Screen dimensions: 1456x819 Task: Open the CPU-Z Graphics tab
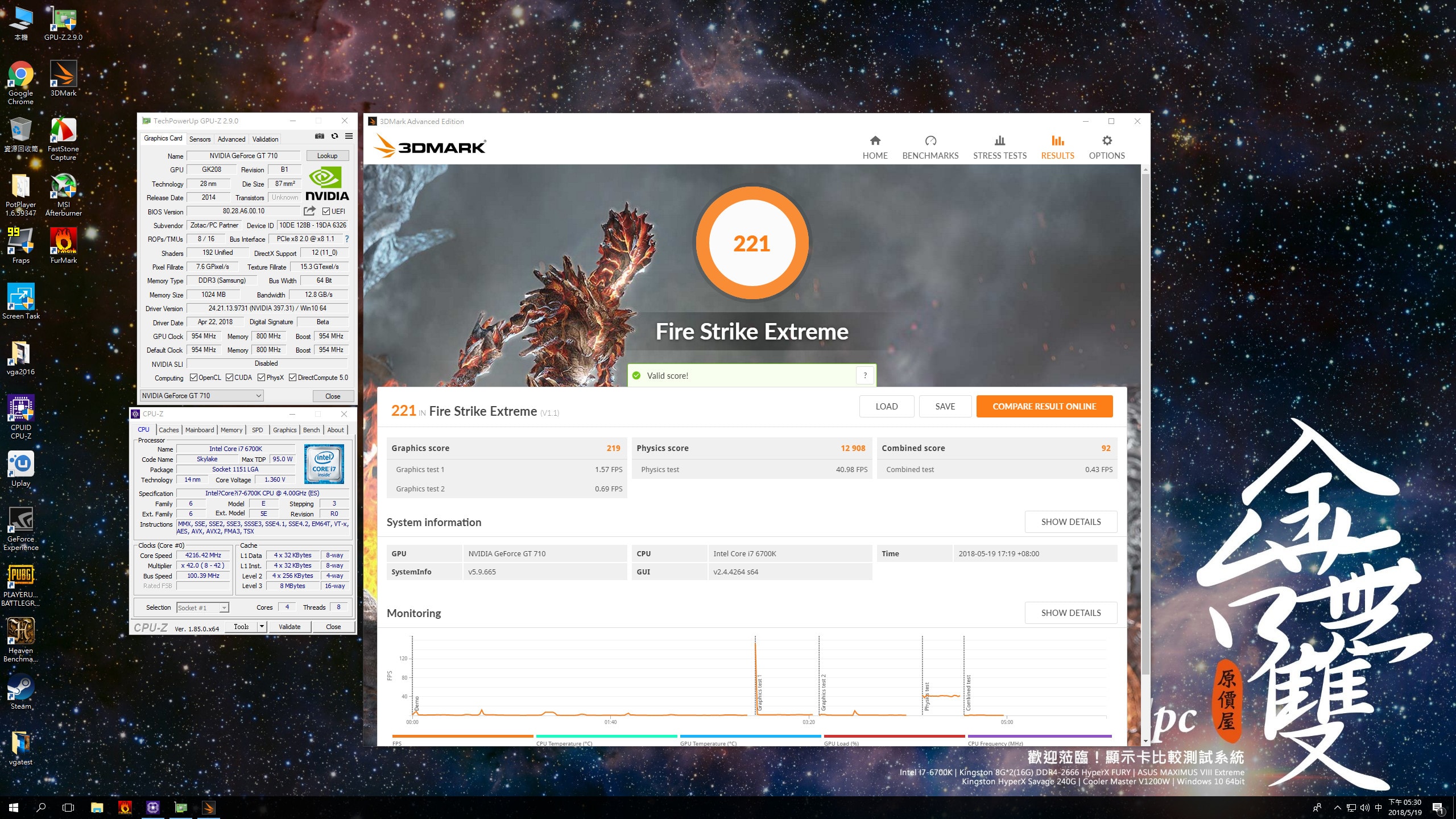pyautogui.click(x=284, y=430)
